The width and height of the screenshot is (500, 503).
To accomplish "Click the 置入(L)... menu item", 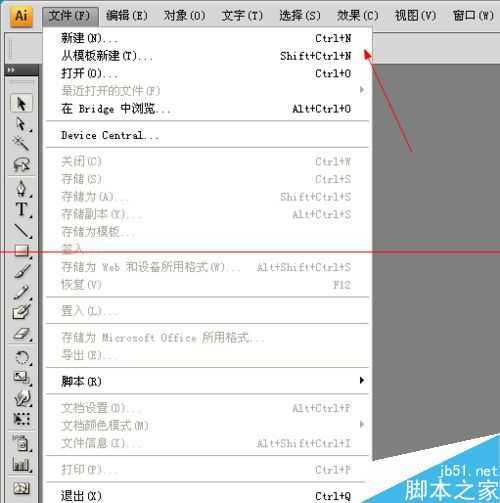I will (x=207, y=311).
